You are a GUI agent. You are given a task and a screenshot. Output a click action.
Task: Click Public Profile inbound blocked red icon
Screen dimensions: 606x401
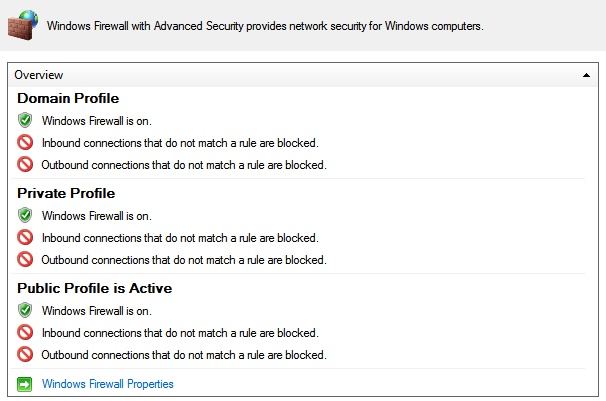pos(25,333)
